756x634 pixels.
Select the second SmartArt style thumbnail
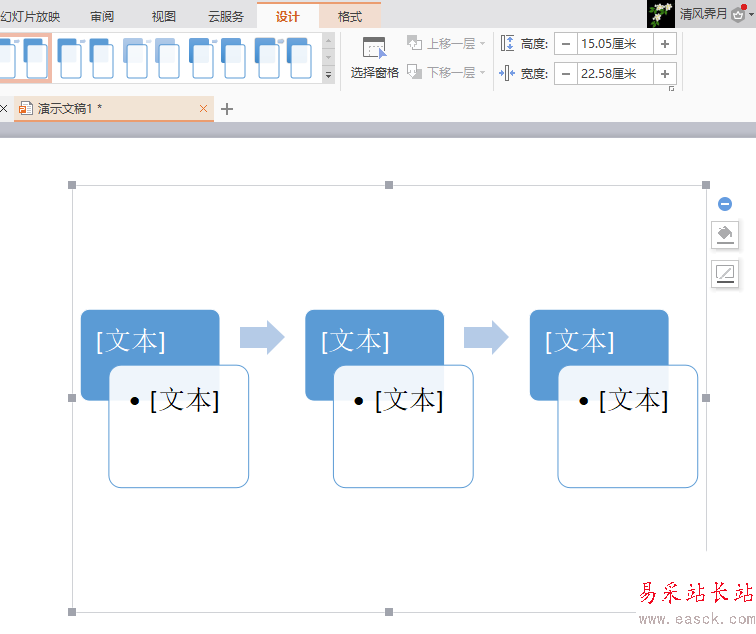[85, 58]
